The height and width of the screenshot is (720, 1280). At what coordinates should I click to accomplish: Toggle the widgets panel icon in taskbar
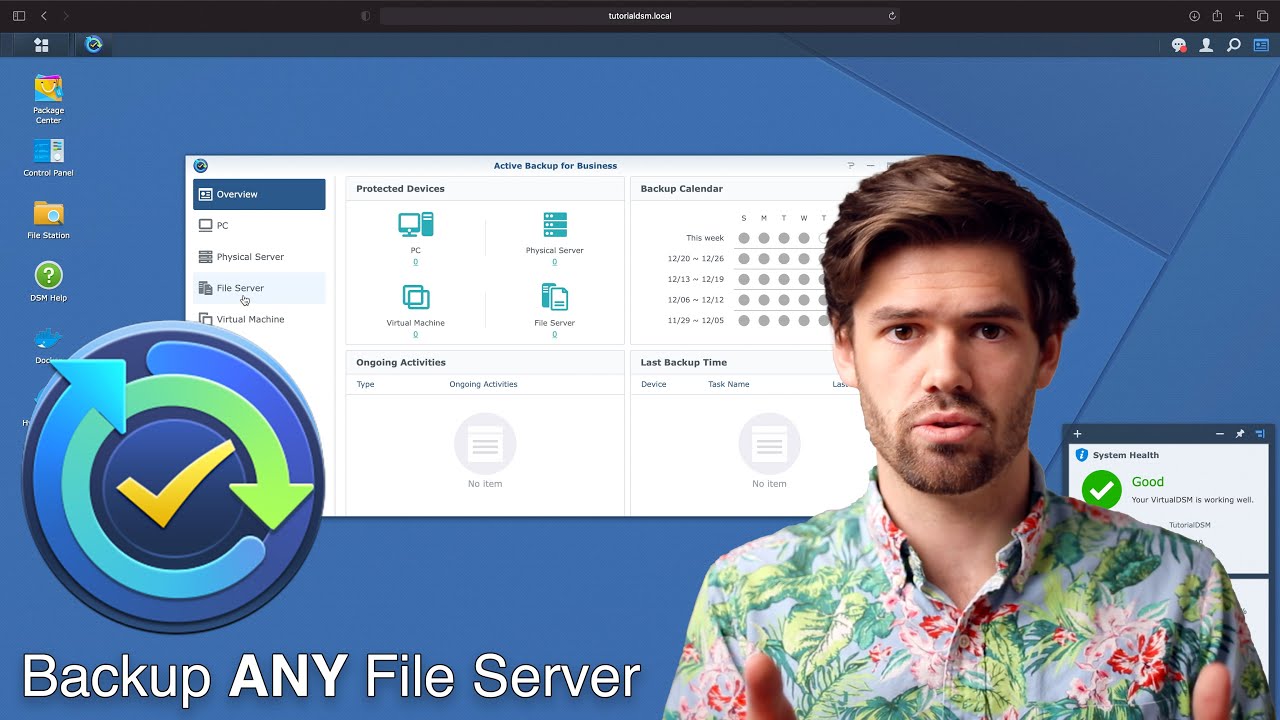point(1261,45)
